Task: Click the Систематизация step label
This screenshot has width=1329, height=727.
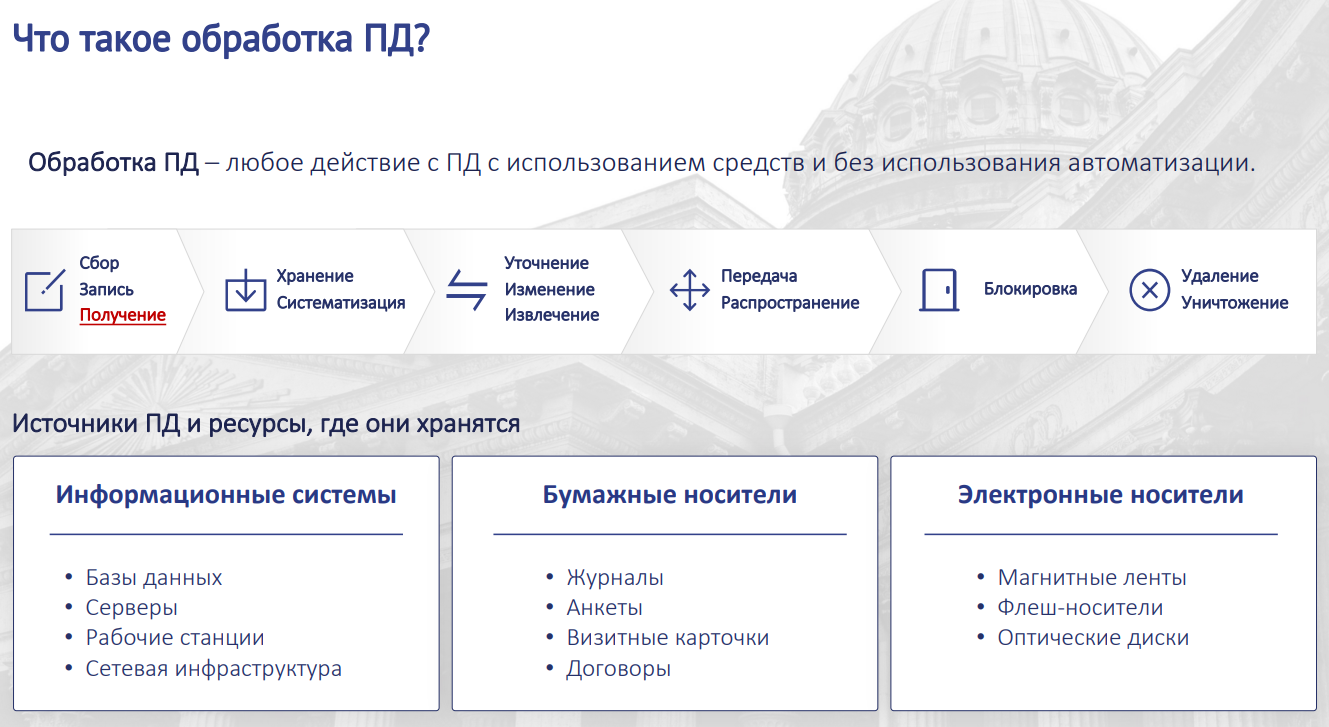Action: coord(341,303)
